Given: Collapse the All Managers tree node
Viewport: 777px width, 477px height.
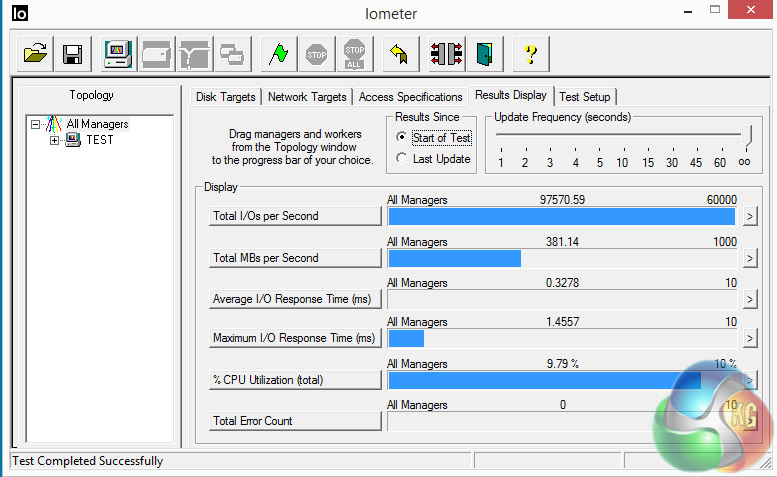Looking at the screenshot, I should point(35,124).
